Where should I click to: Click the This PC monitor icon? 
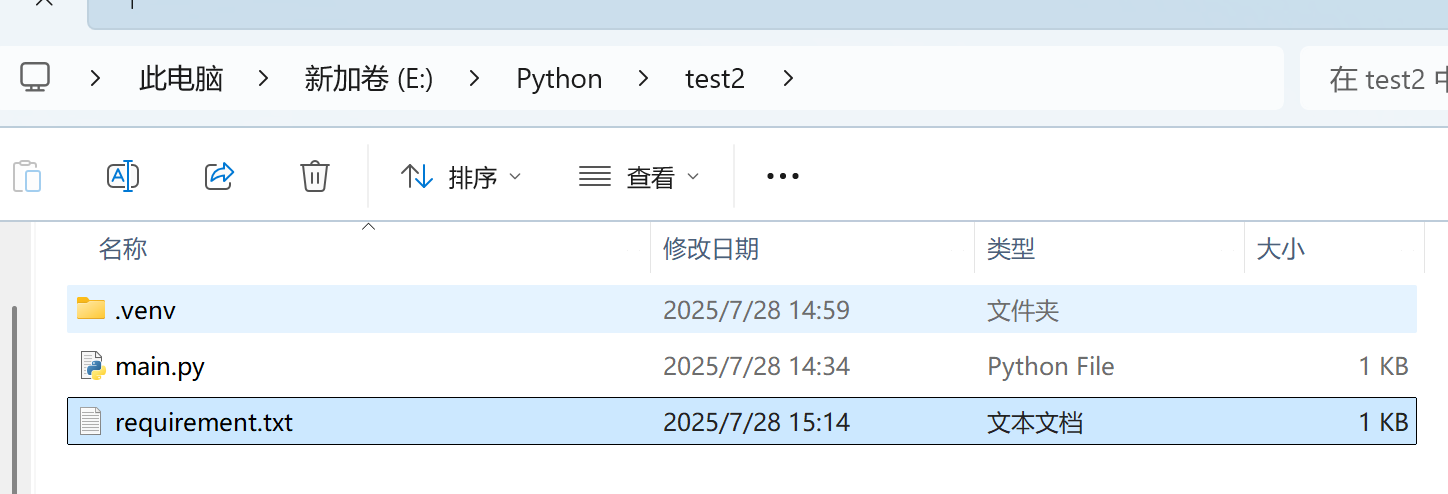point(35,78)
